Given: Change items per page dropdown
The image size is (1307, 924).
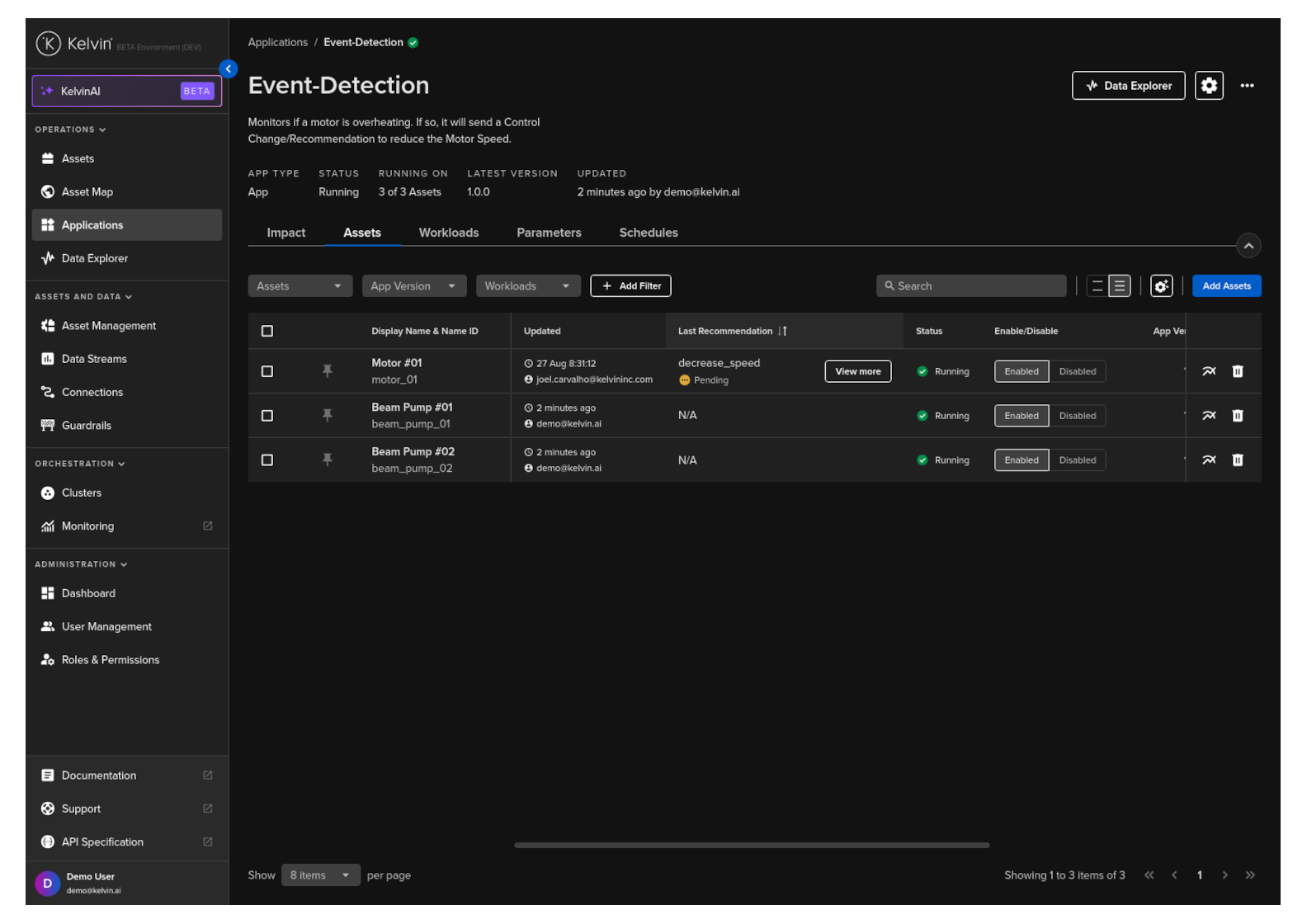Looking at the screenshot, I should coord(321,875).
